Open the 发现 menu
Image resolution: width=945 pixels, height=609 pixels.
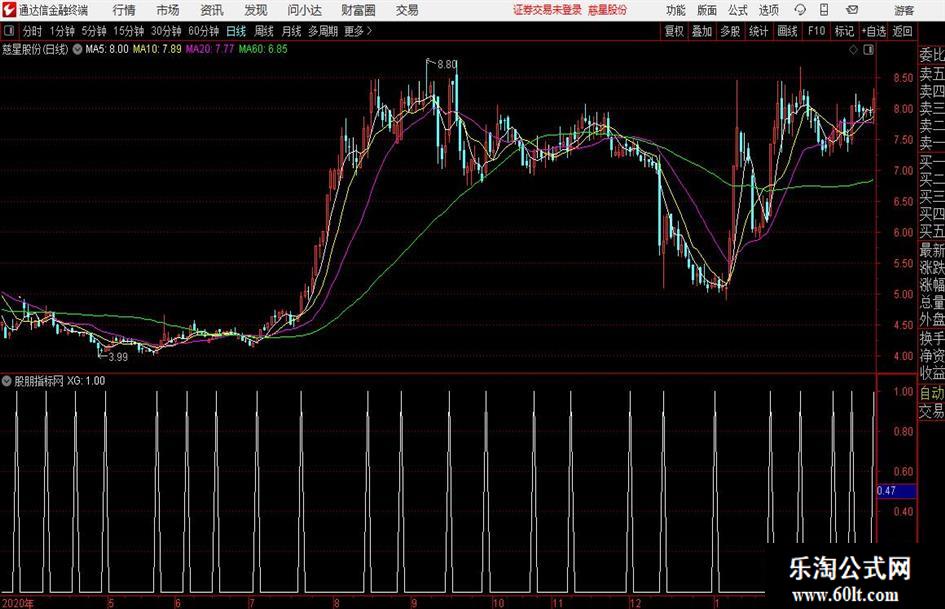256,10
